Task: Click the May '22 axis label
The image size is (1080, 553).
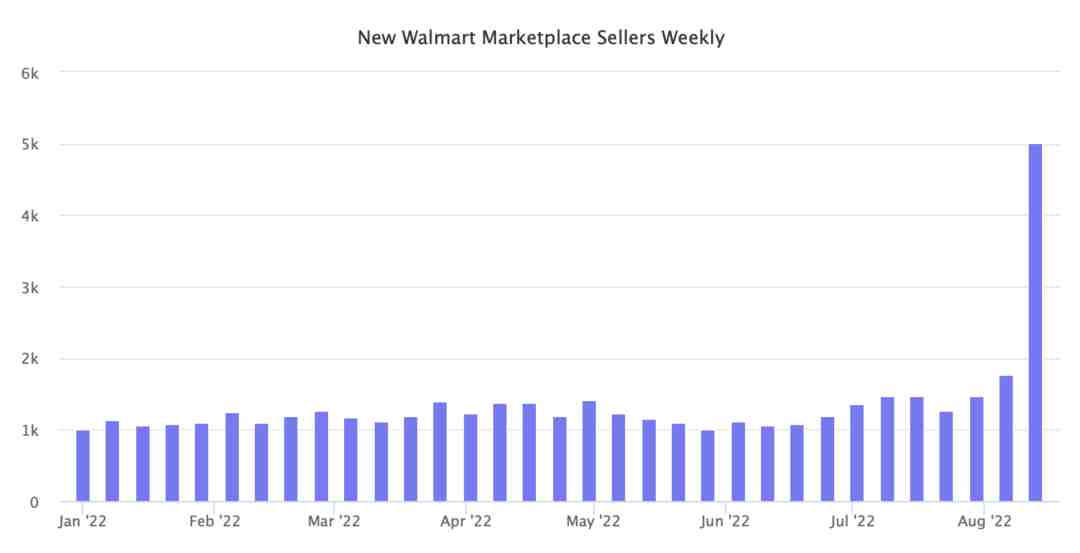Action: (593, 521)
